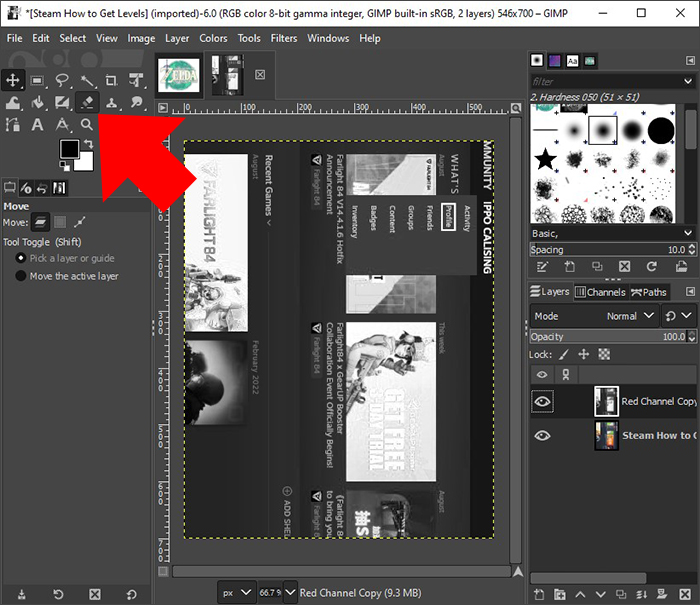Image resolution: width=700 pixels, height=605 pixels.
Task: Select the Text tool
Action: [37, 125]
